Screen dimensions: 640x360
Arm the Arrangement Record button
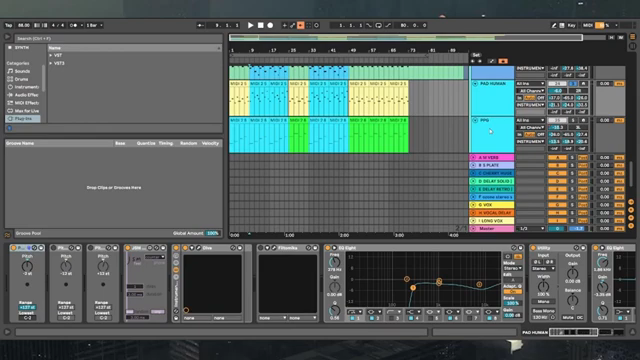tap(270, 25)
